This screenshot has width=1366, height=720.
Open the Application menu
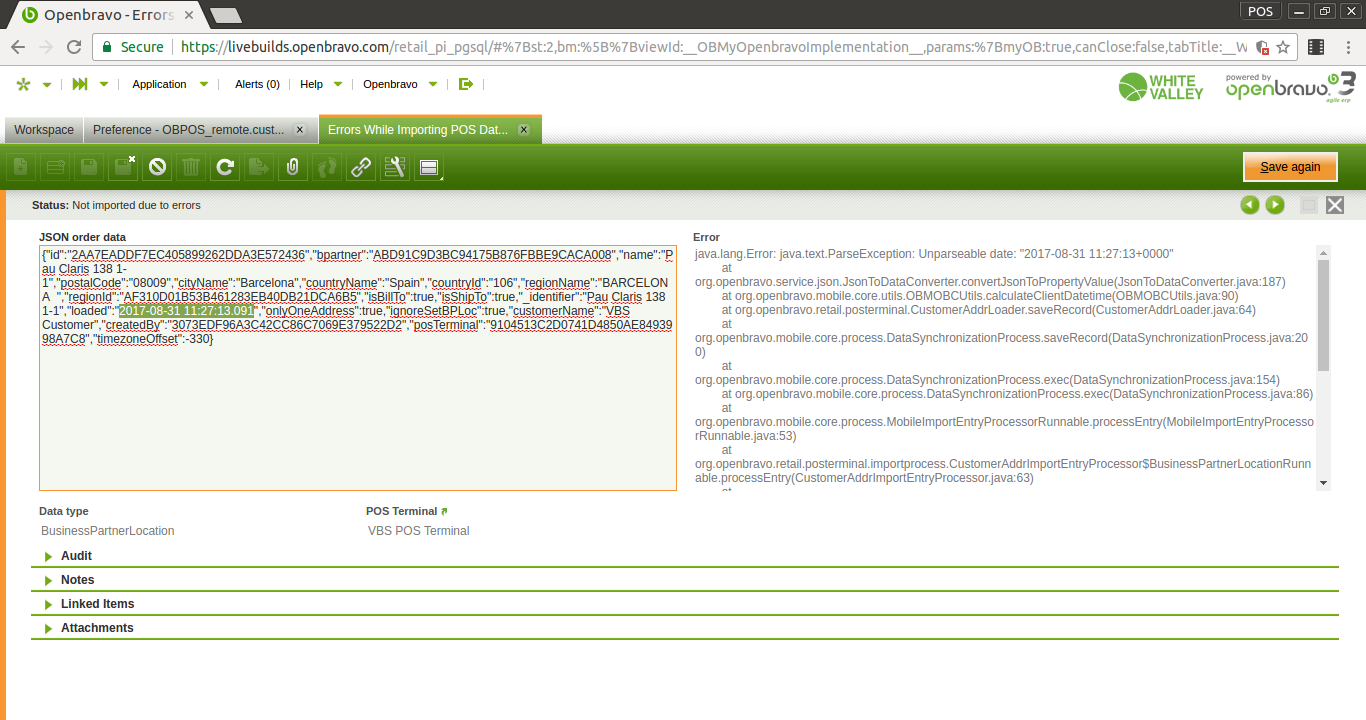pos(159,85)
